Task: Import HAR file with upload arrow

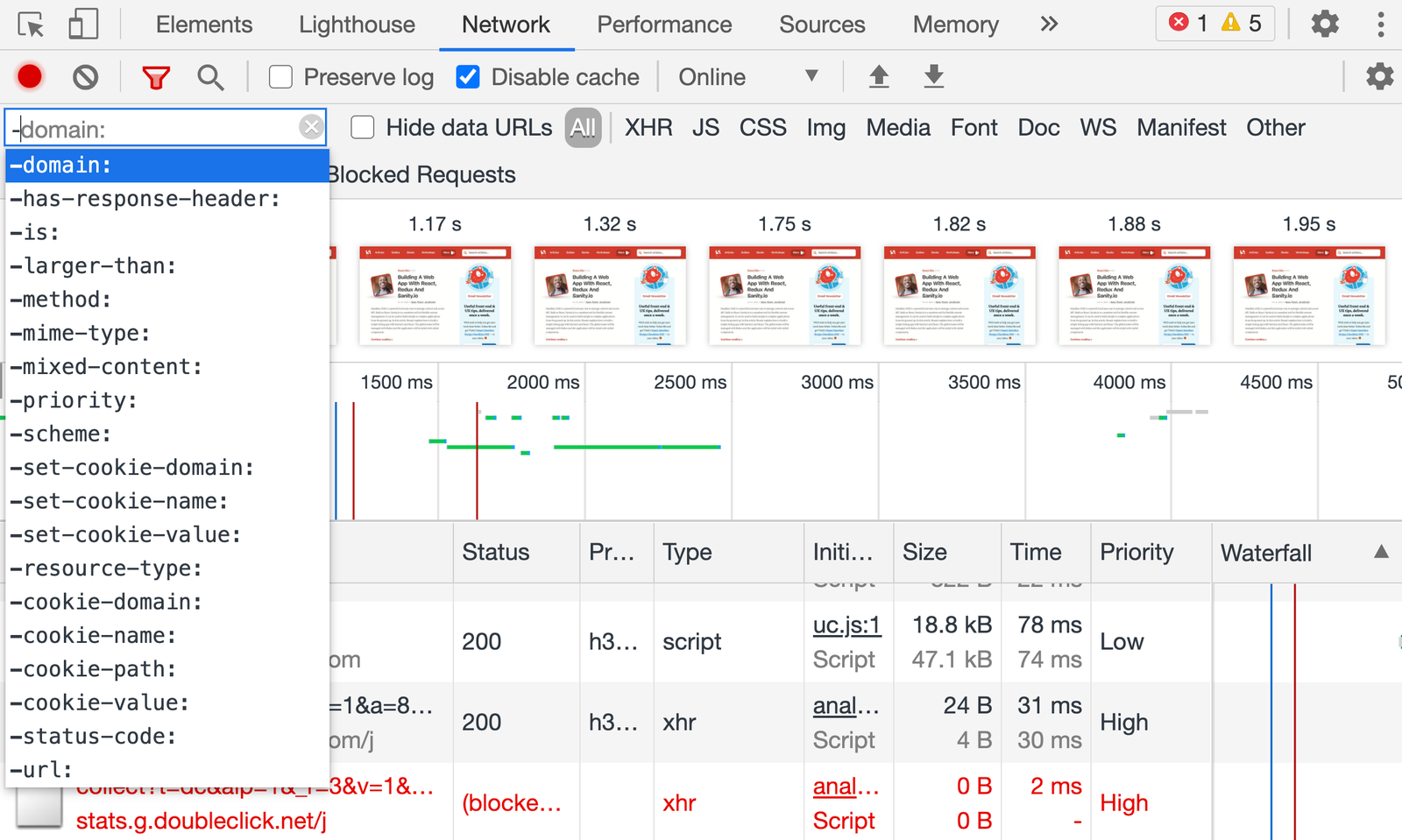Action: pos(879,77)
